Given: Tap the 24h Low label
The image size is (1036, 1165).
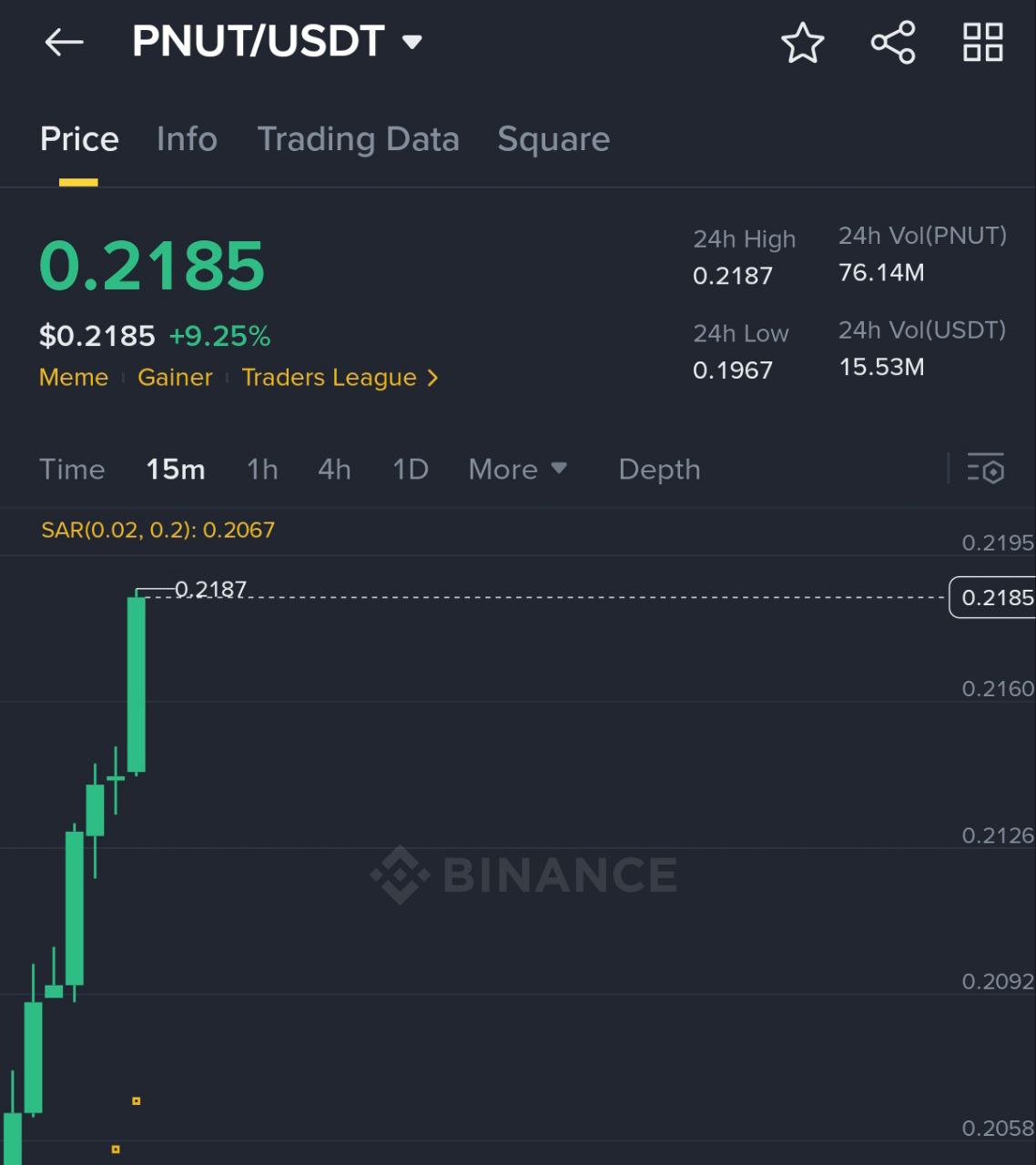Looking at the screenshot, I should click(x=741, y=333).
